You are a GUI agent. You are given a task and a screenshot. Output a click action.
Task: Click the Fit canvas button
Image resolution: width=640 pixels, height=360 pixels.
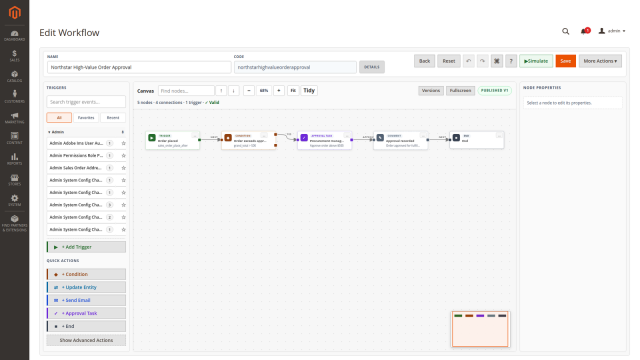point(293,91)
